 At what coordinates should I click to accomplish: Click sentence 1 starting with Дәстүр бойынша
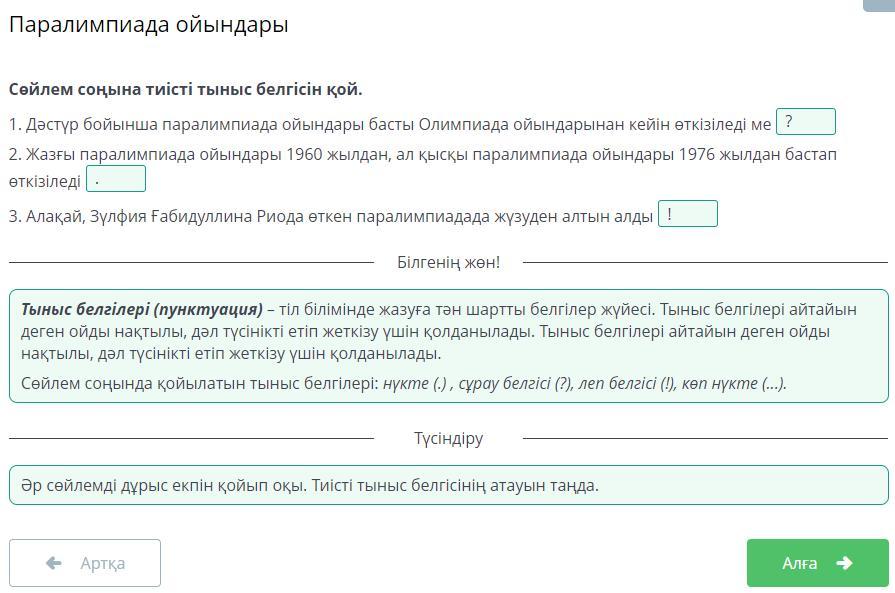click(390, 125)
